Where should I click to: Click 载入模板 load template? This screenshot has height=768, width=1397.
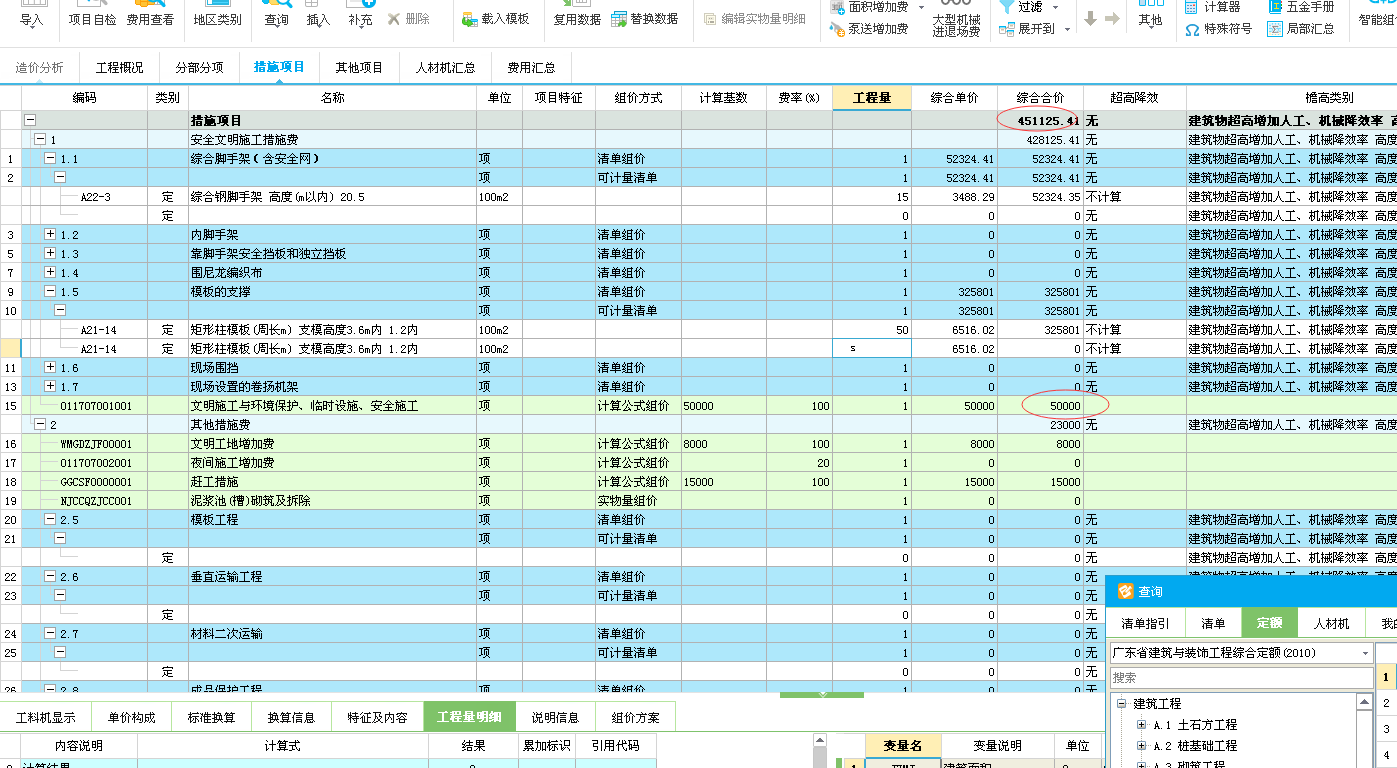(496, 19)
